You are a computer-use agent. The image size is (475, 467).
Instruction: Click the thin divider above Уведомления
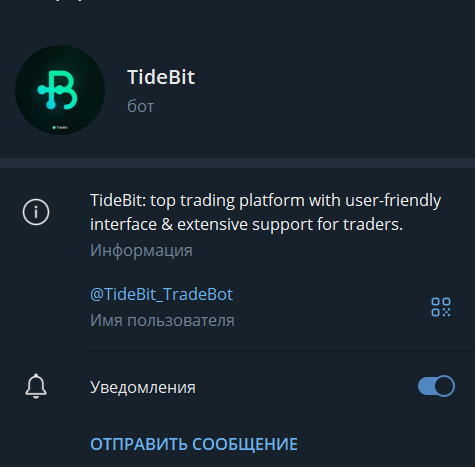coord(281,351)
